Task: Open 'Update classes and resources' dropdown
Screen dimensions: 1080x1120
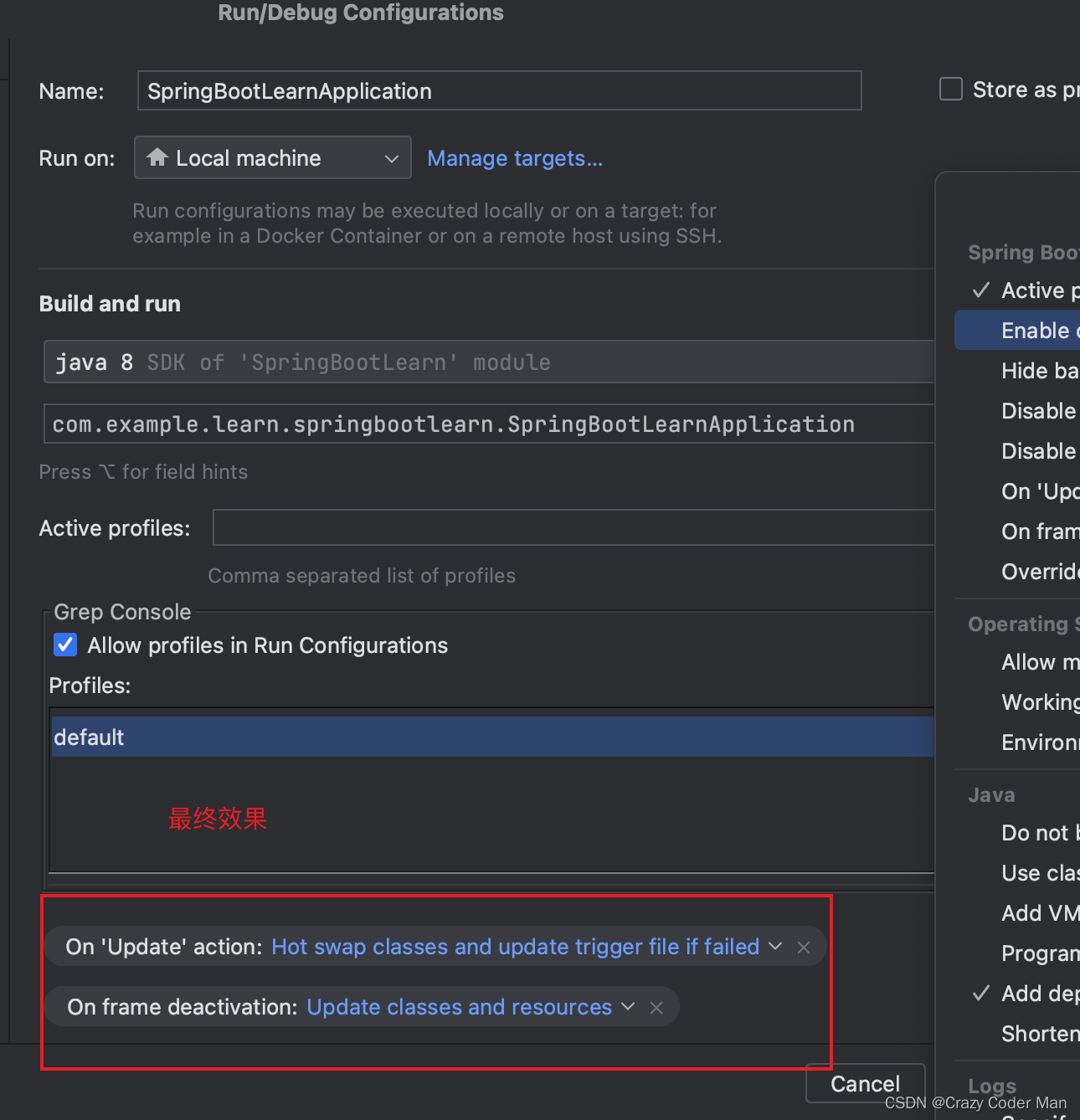Action: click(628, 1007)
